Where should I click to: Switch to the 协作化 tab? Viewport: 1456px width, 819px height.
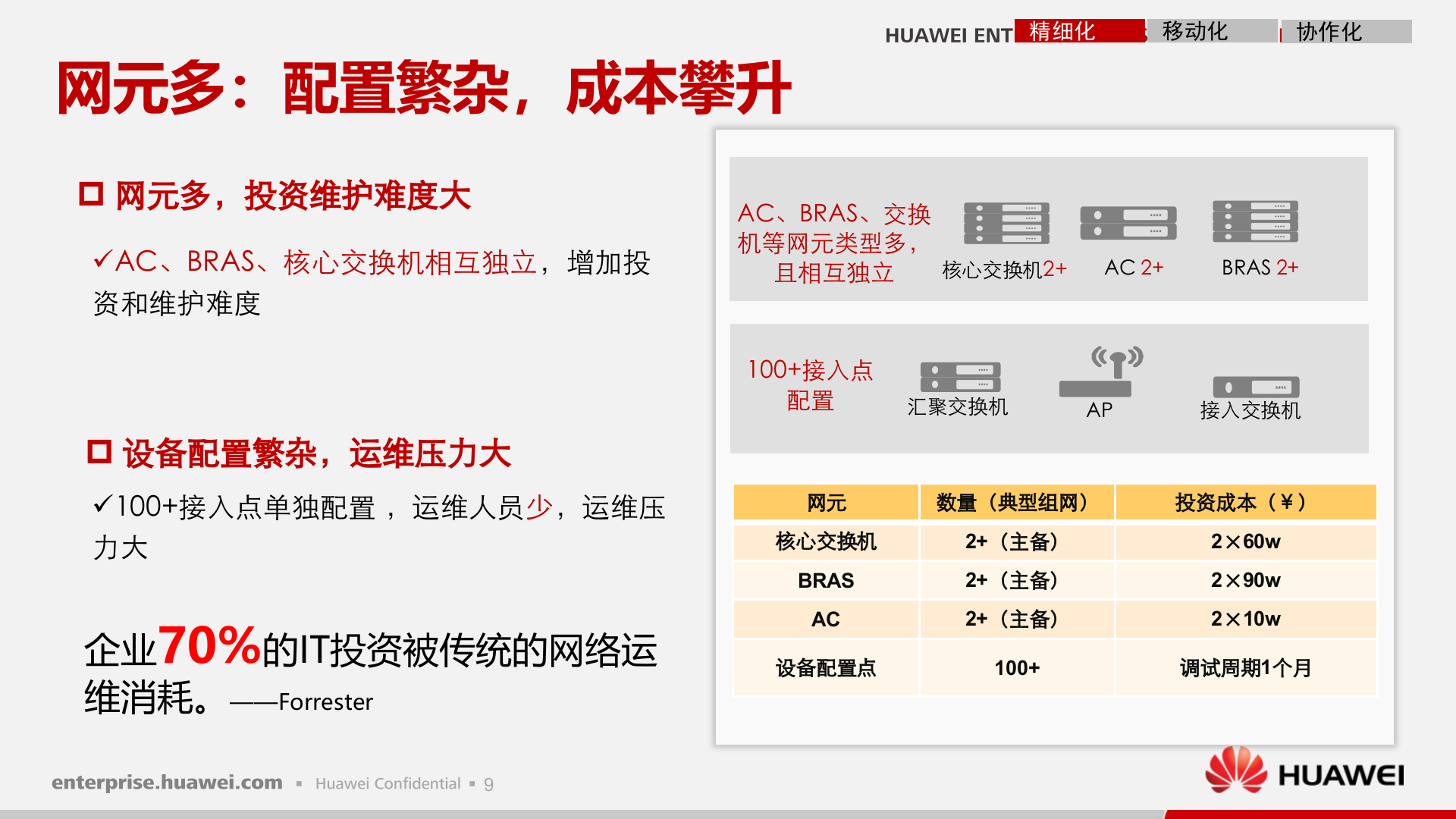(x=1329, y=32)
